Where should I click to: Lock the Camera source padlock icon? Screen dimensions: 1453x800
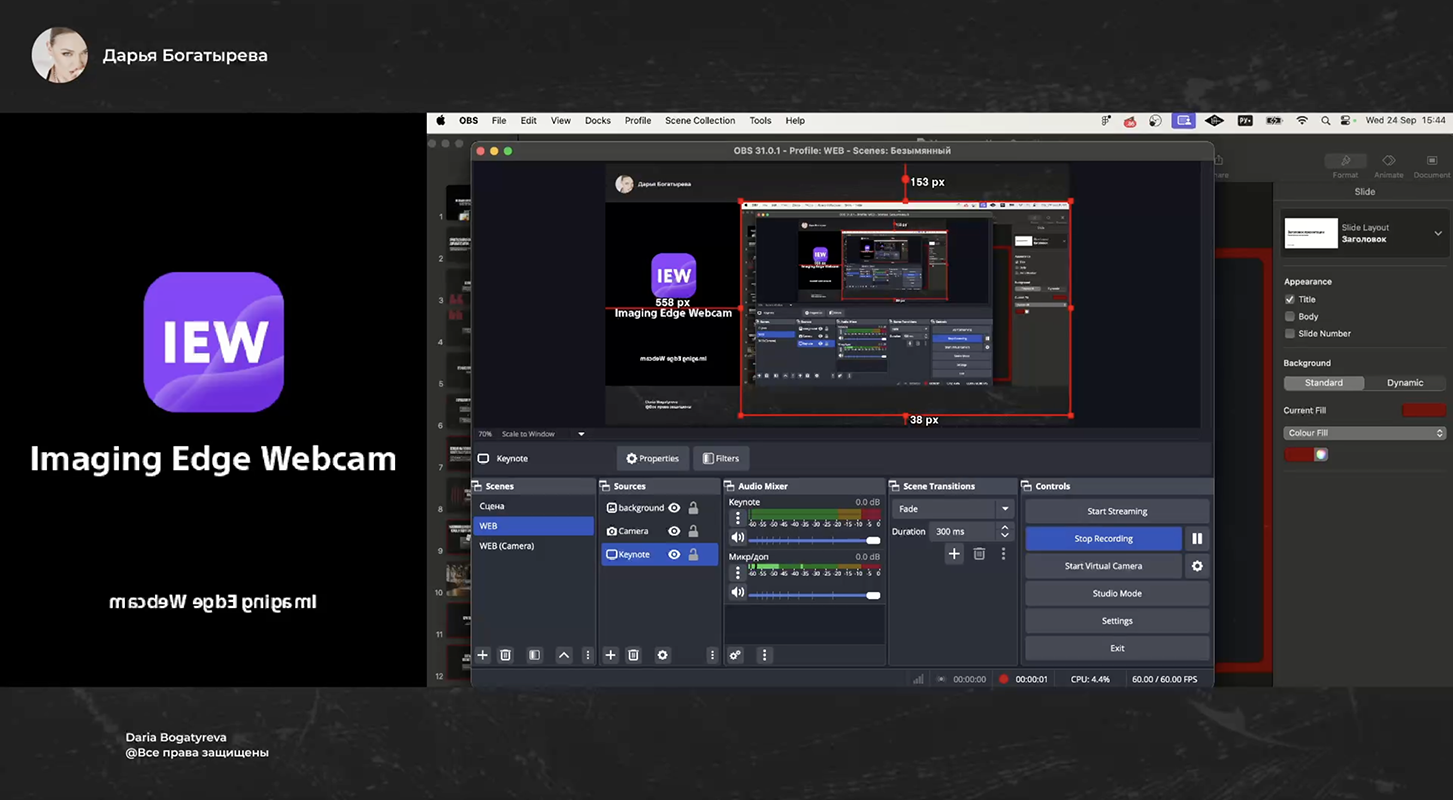click(x=693, y=531)
